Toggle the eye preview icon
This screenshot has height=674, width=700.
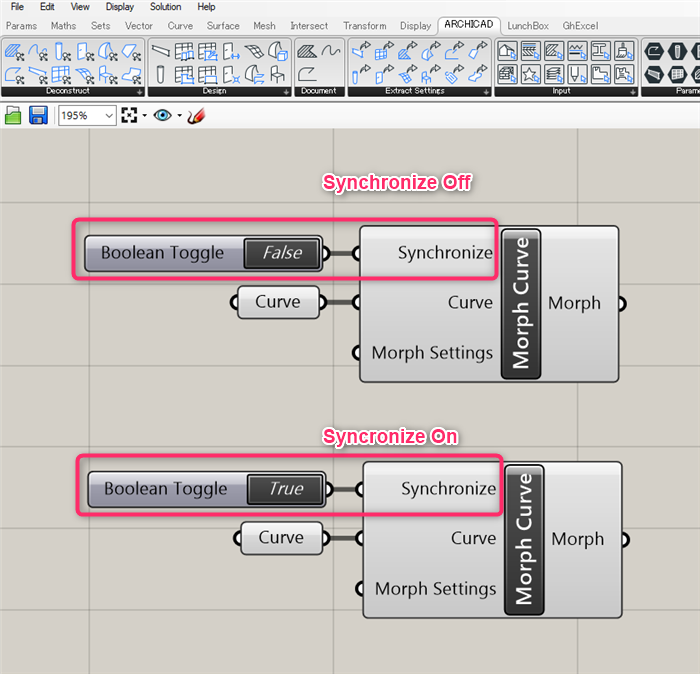click(162, 116)
